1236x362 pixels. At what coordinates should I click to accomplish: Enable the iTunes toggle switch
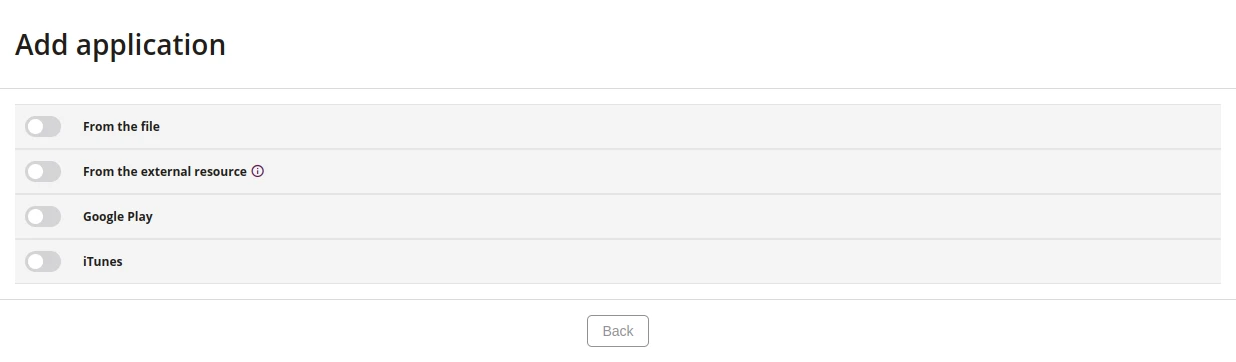[43, 261]
